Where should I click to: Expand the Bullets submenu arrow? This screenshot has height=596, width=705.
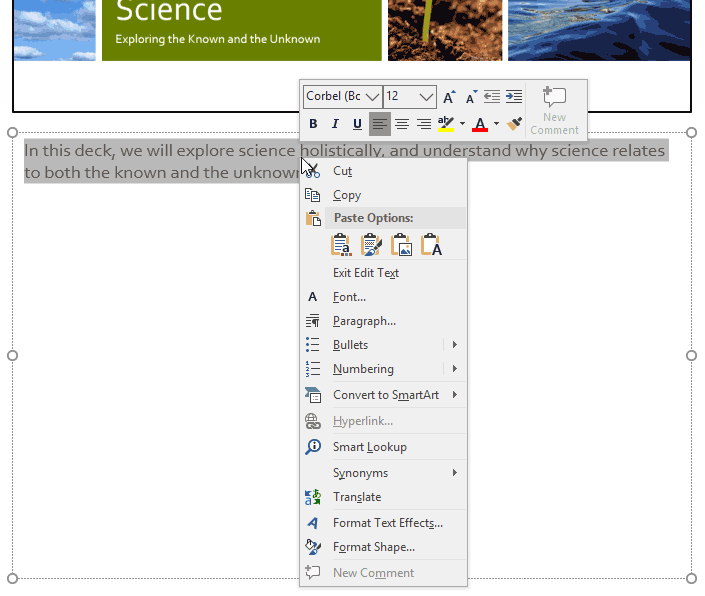454,345
